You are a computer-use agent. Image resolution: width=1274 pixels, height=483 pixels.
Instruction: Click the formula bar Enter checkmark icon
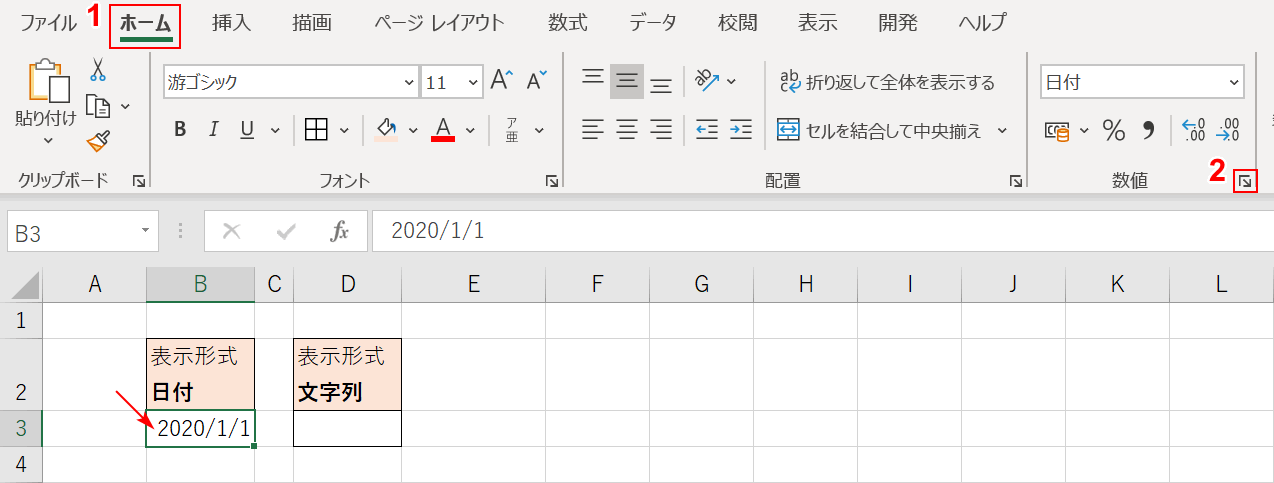[x=286, y=232]
